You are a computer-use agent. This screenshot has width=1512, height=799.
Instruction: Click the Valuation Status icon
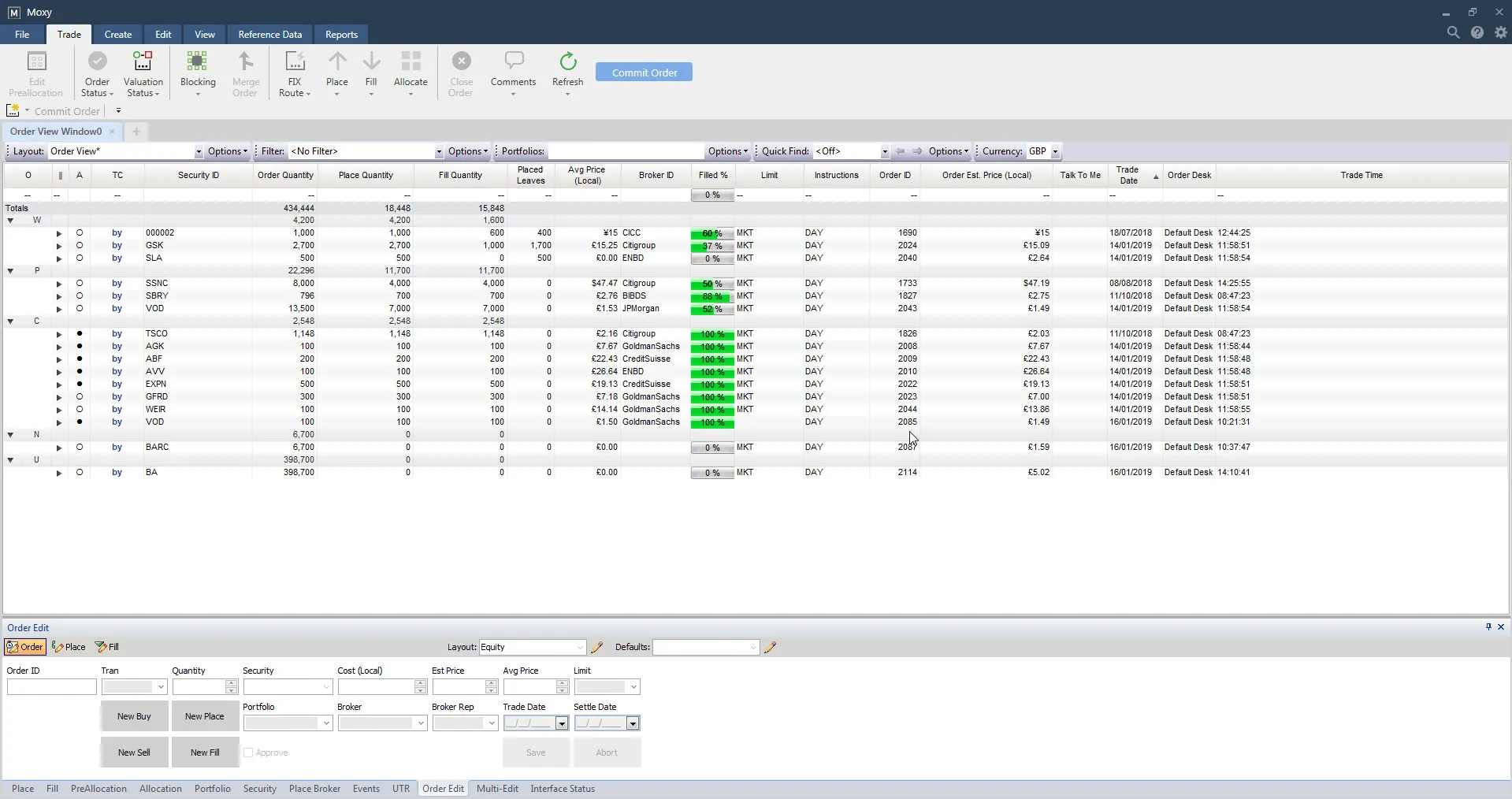point(143,73)
